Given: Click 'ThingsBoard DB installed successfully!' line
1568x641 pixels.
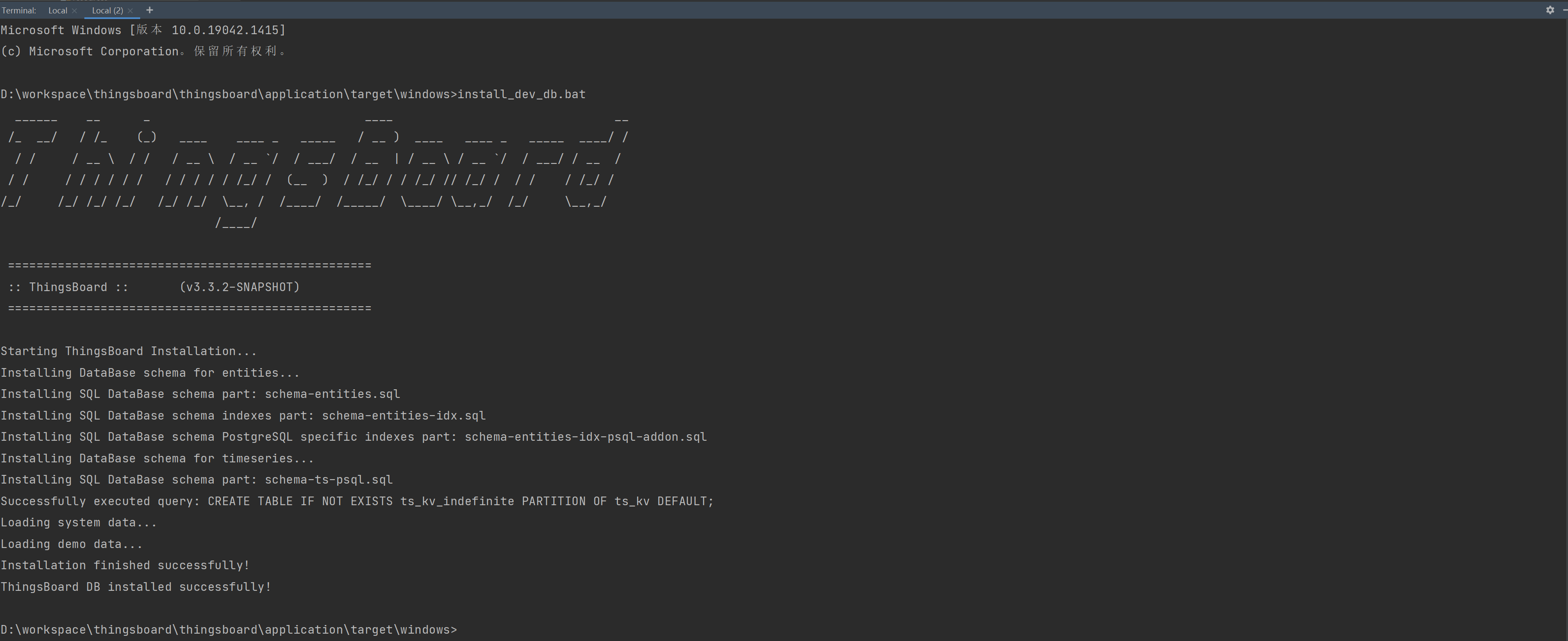Looking at the screenshot, I should click(x=136, y=587).
